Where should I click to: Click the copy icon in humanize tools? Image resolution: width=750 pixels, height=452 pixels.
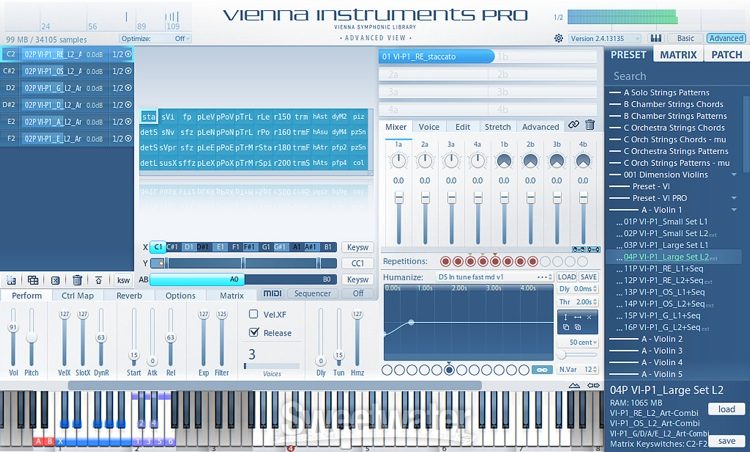point(566,327)
